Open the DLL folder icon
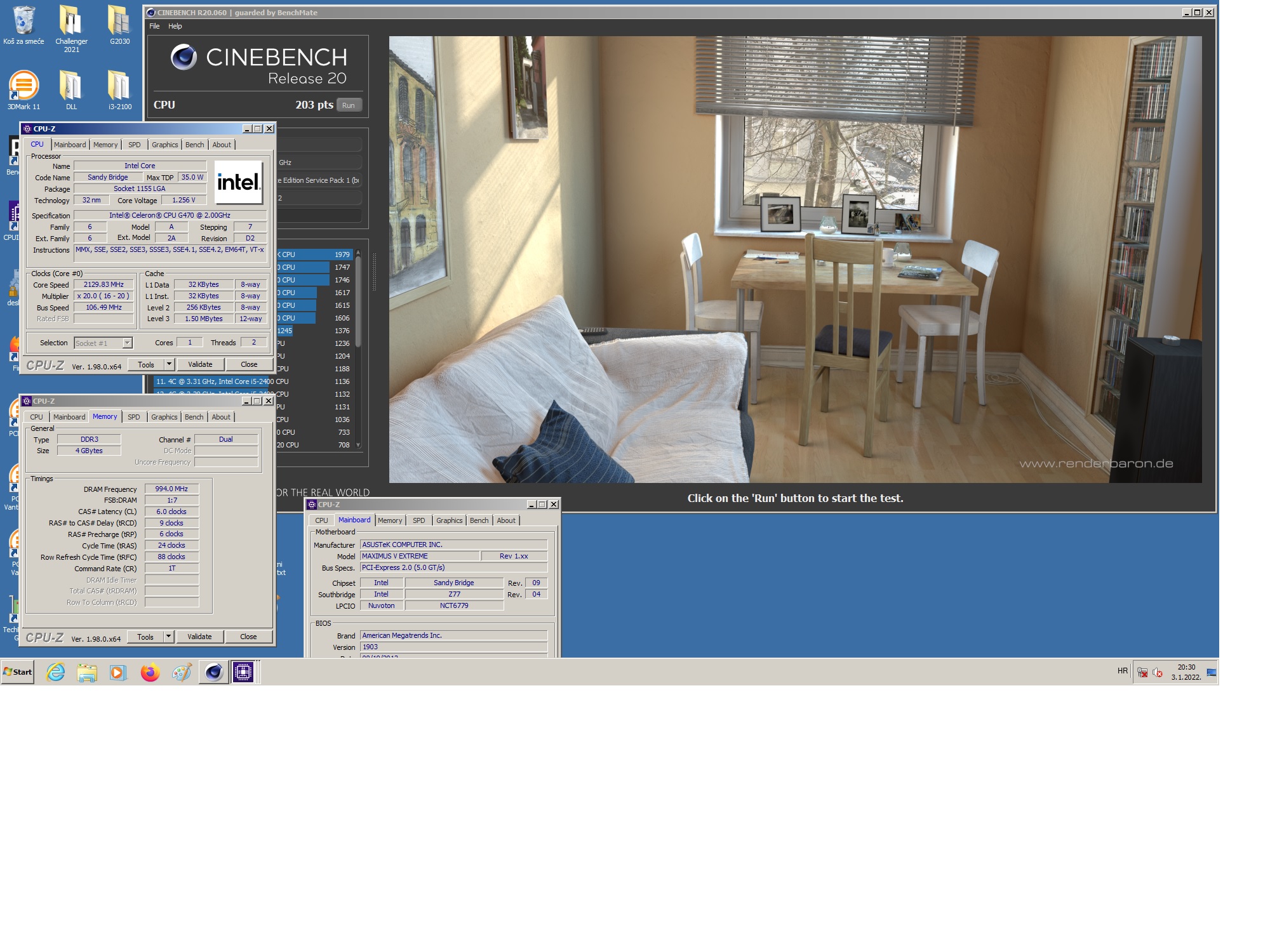Screen dimensions: 1270x952 coord(71,89)
